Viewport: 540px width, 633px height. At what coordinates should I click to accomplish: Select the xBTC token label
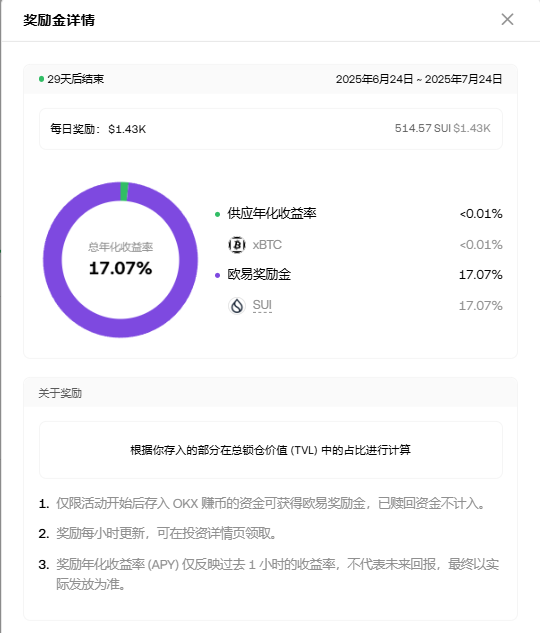click(x=267, y=245)
